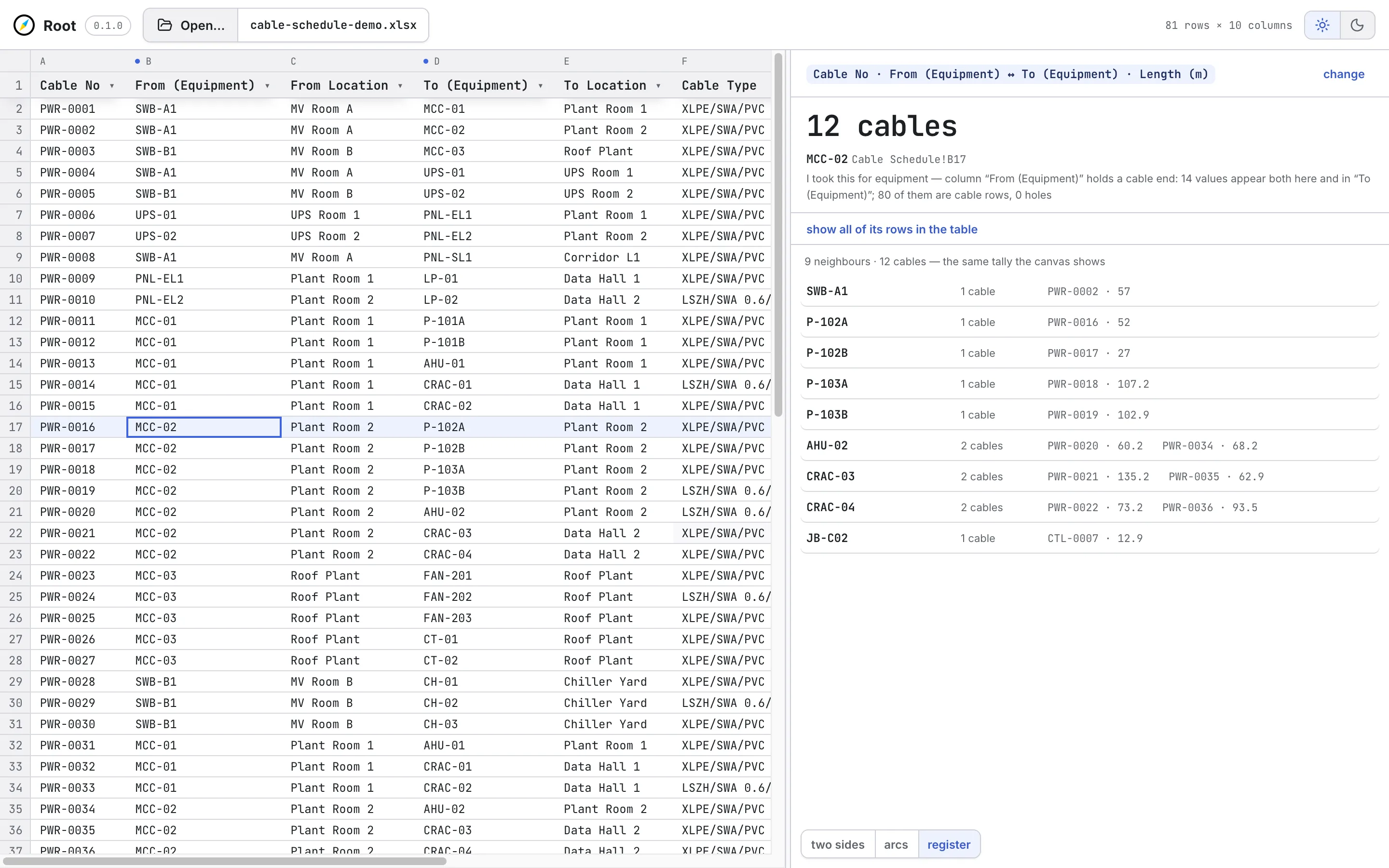Image resolution: width=1389 pixels, height=868 pixels.
Task: Click the folder icon in Open button
Action: (x=165, y=25)
